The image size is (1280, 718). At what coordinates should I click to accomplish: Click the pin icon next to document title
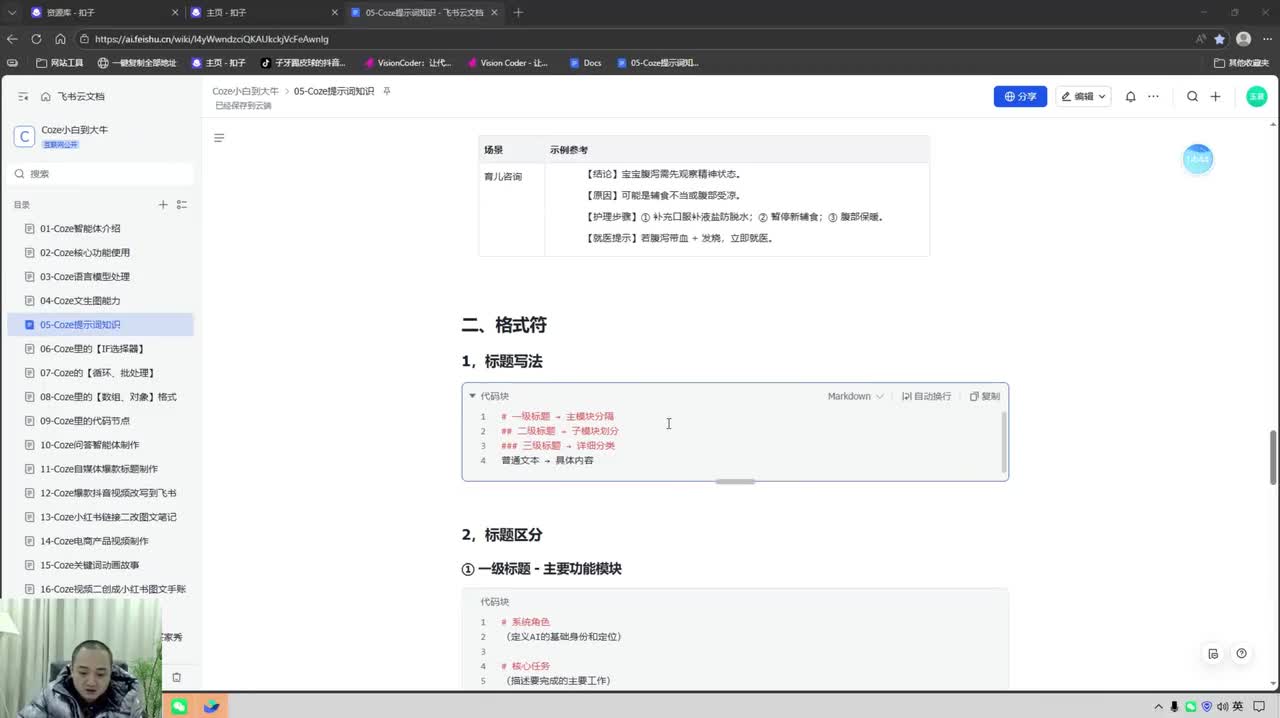[x=387, y=91]
